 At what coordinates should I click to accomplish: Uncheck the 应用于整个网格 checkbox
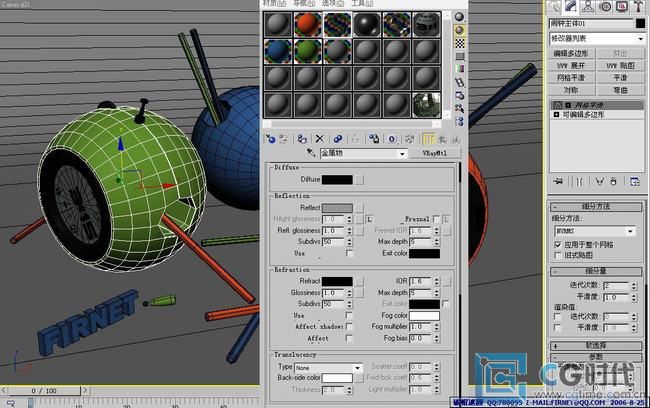558,245
